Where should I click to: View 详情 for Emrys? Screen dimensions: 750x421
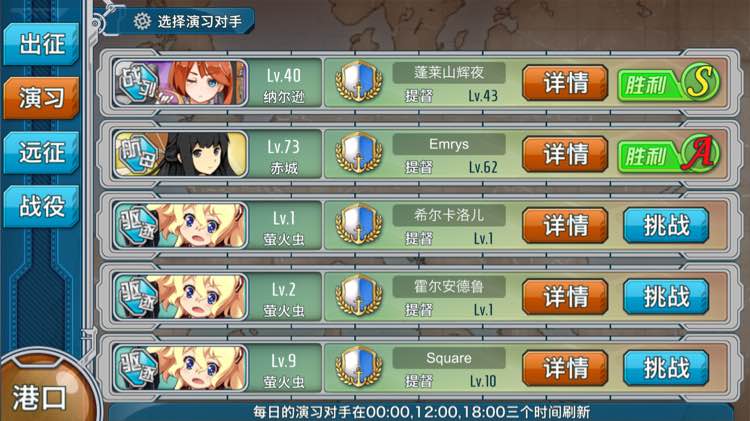tap(565, 154)
